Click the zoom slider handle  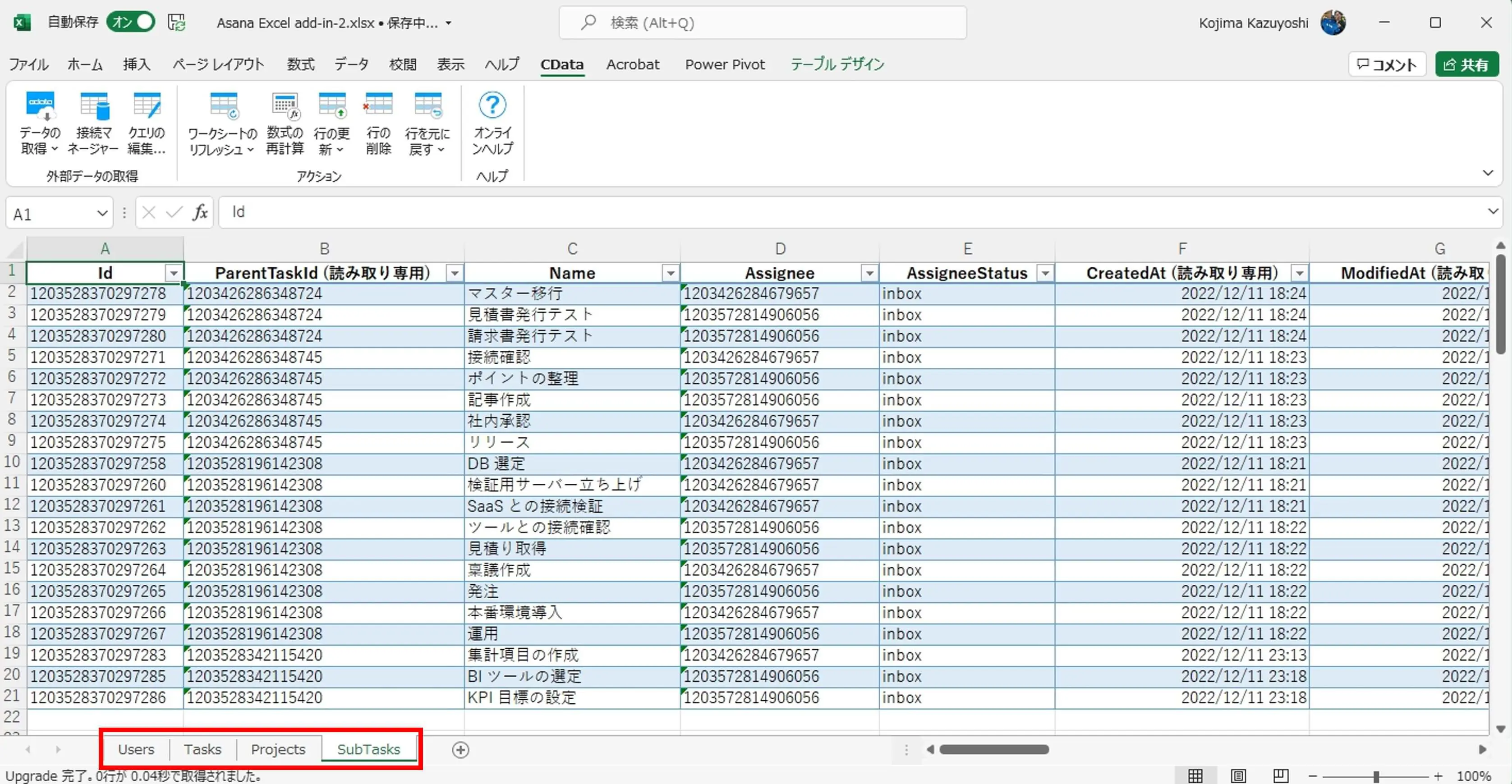tap(1375, 776)
